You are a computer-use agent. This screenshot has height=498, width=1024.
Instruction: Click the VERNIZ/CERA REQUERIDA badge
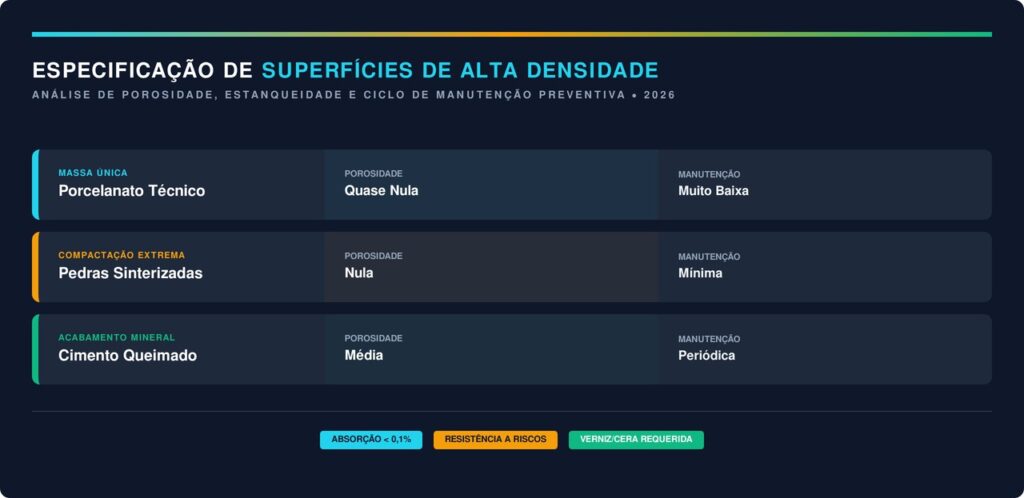point(636,440)
